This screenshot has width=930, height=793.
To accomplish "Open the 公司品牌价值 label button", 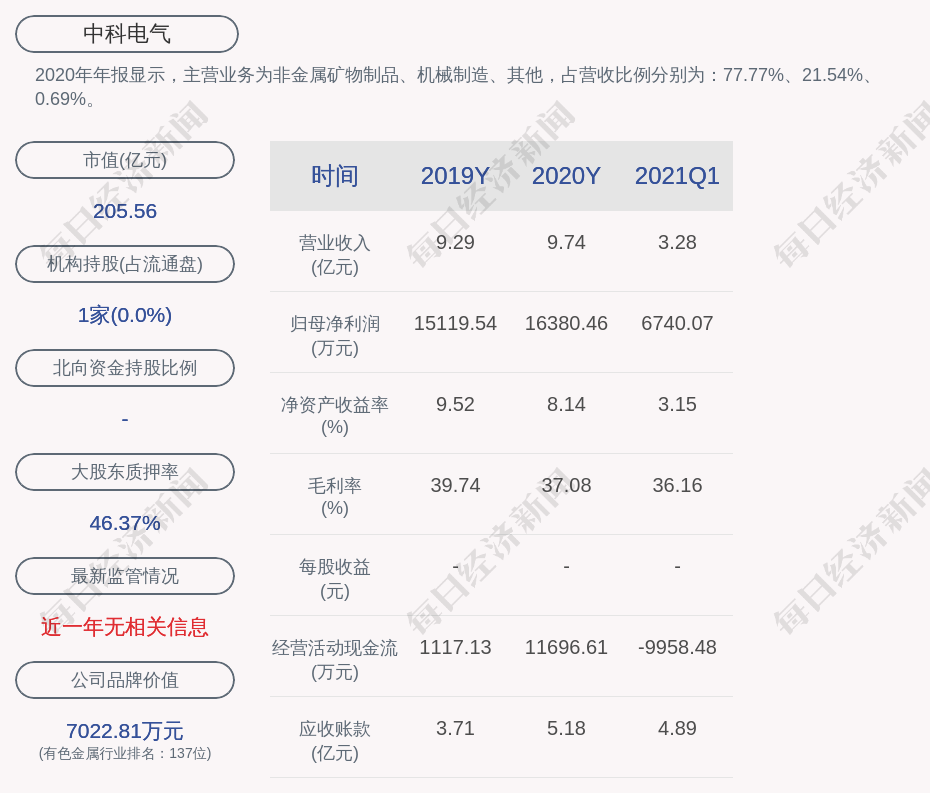I will point(125,680).
